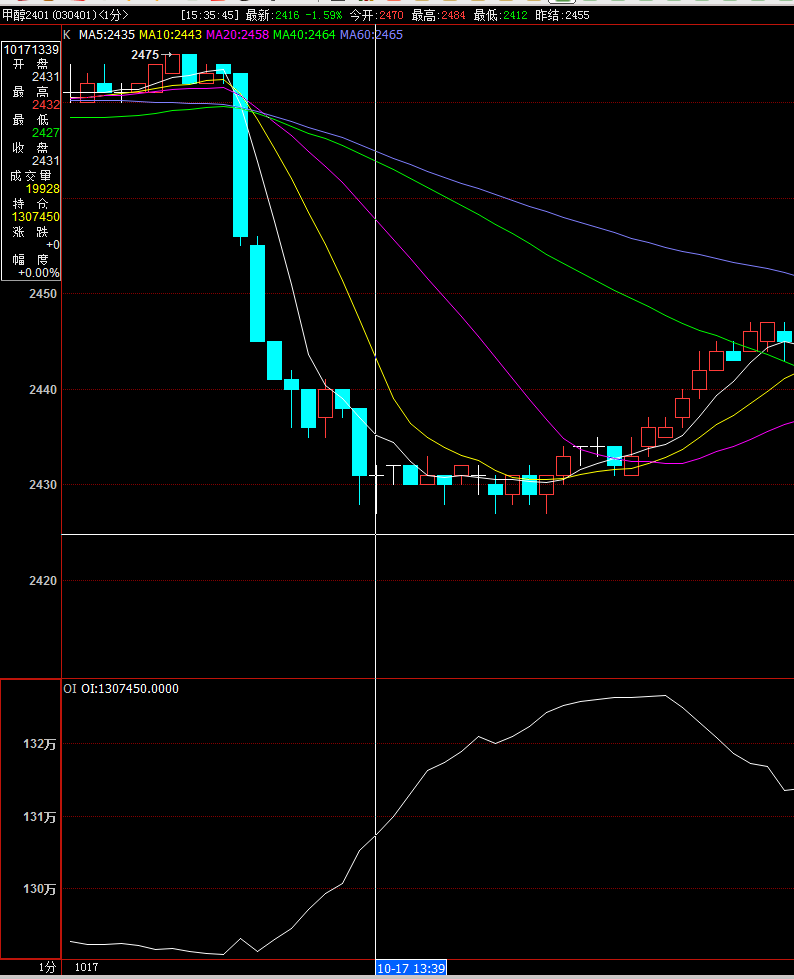The width and height of the screenshot is (794, 979).
Task: Click the 132万 open interest axis label
Action: click(x=39, y=744)
